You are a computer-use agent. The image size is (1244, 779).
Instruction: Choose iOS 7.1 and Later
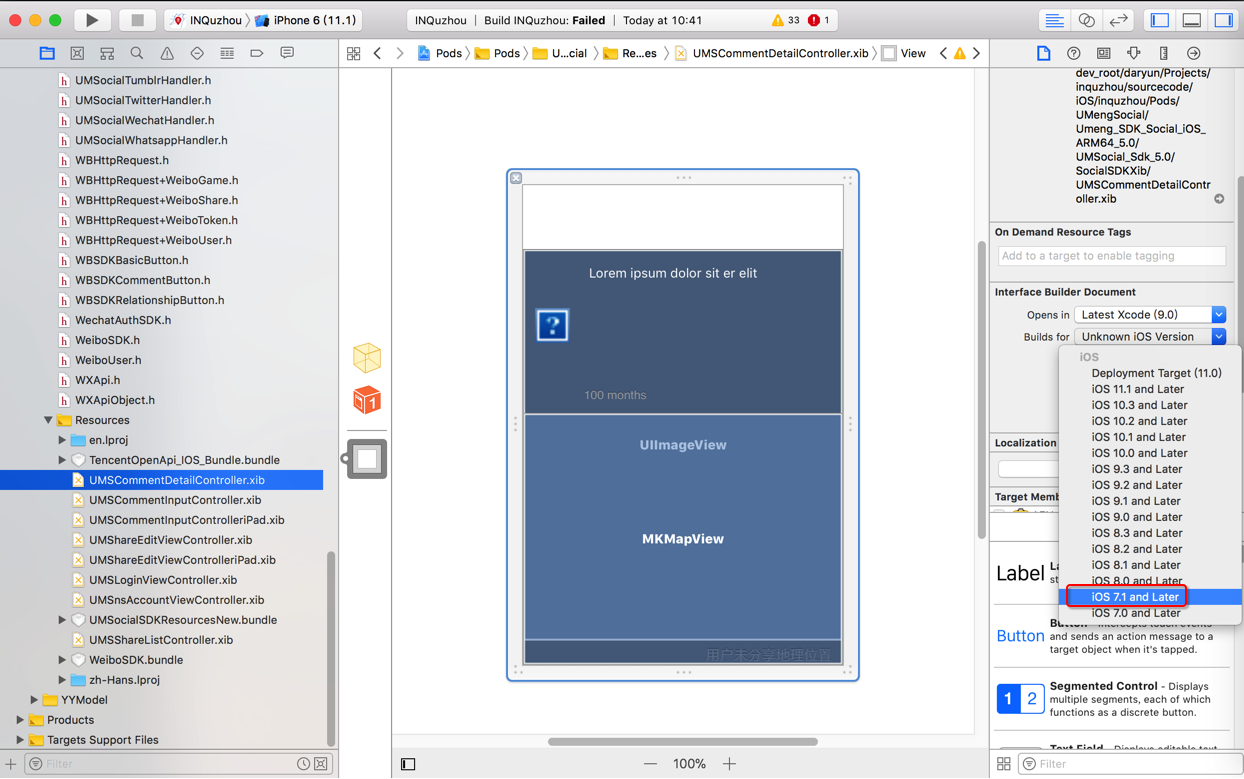click(1135, 597)
